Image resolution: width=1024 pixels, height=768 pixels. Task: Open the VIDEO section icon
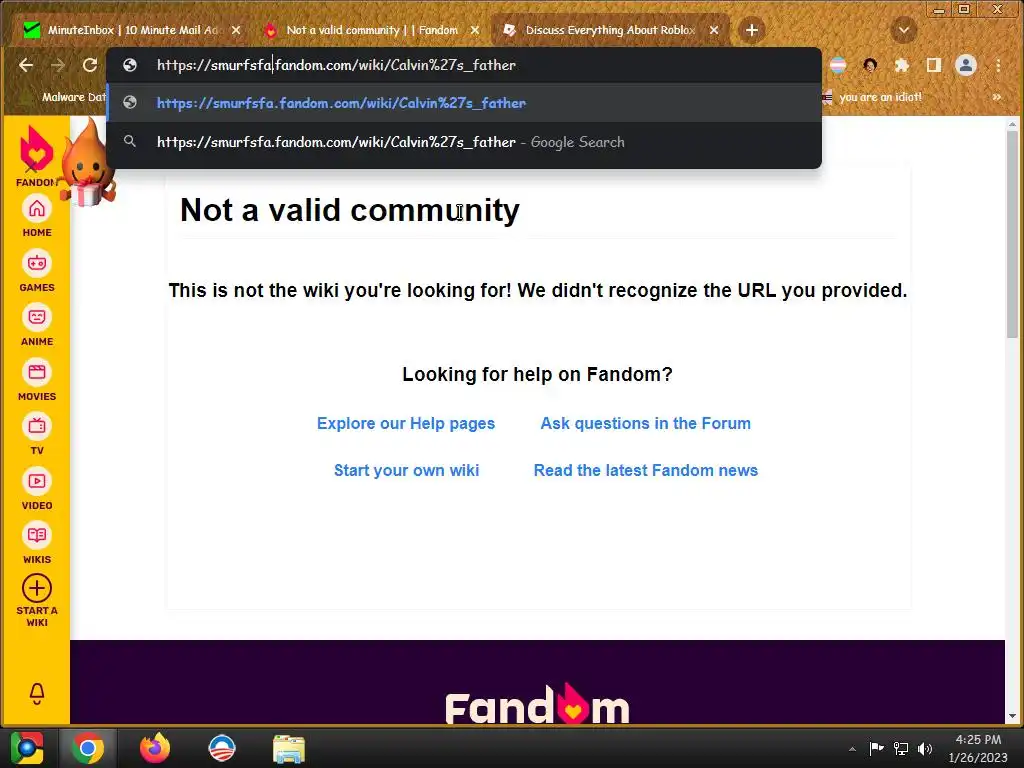(37, 482)
